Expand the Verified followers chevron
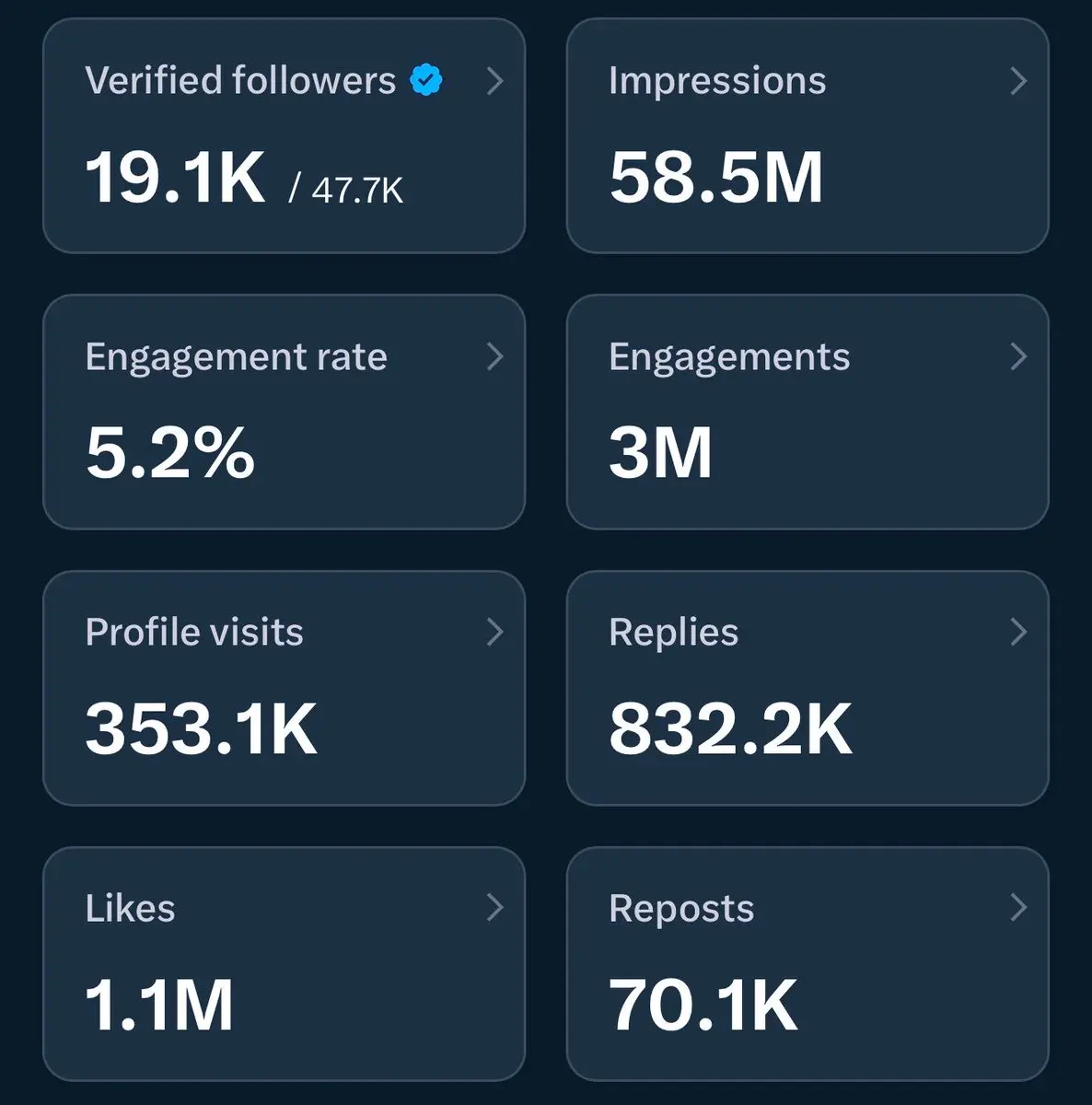This screenshot has height=1105, width=1092. (495, 81)
